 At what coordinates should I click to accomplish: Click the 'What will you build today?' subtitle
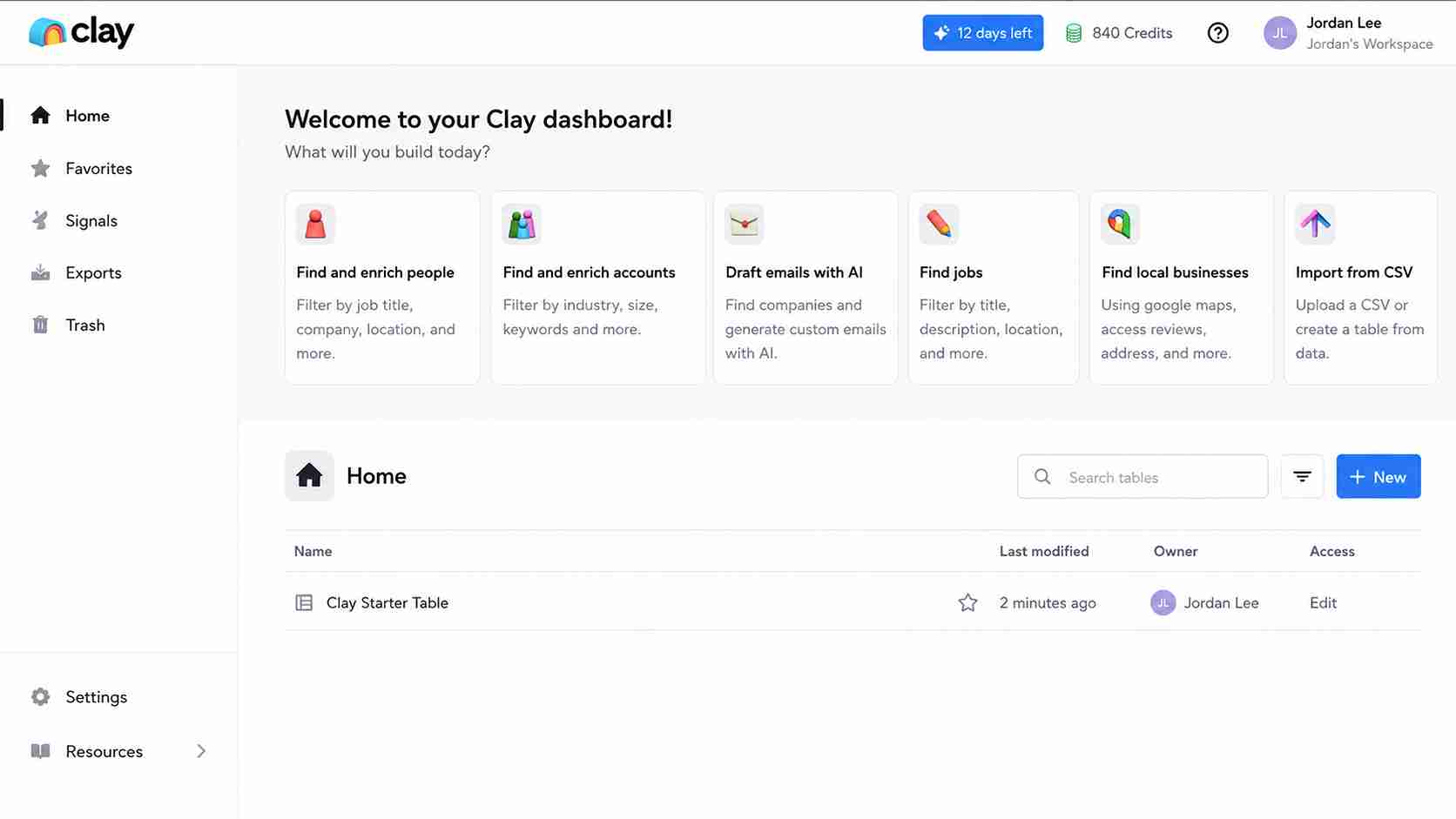pyautogui.click(x=388, y=152)
